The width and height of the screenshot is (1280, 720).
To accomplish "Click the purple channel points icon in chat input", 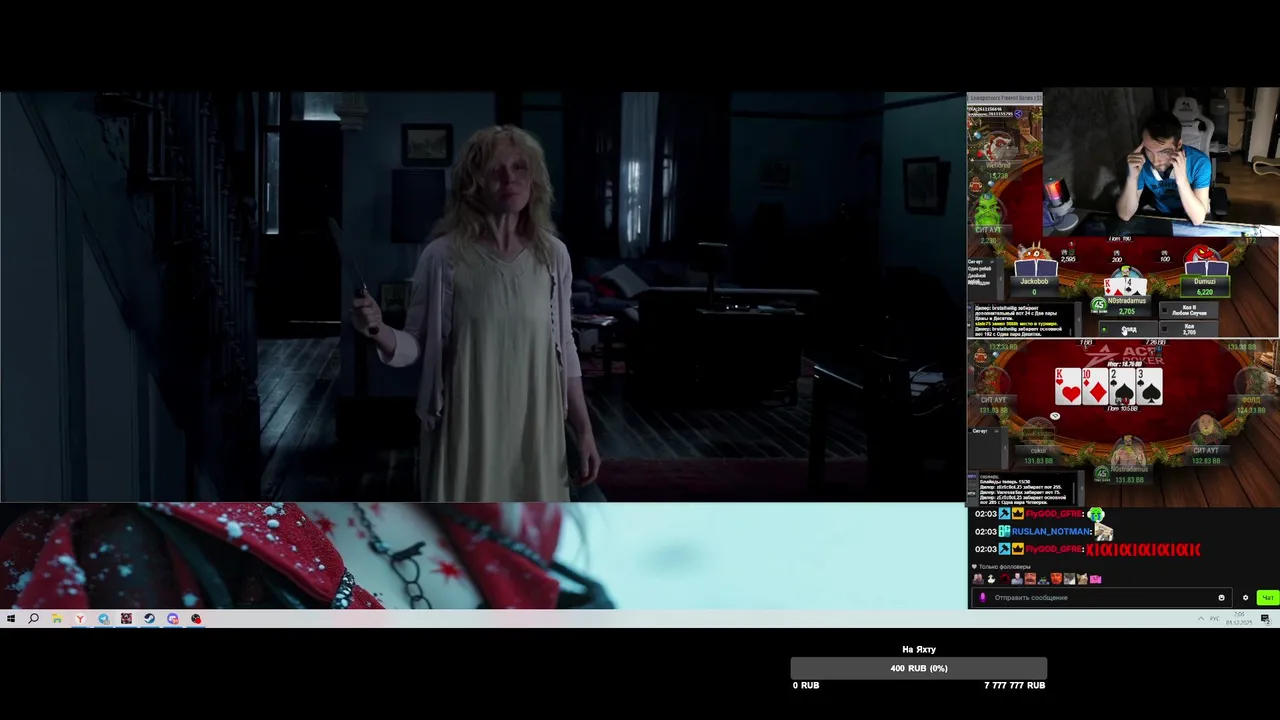I will click(x=982, y=598).
